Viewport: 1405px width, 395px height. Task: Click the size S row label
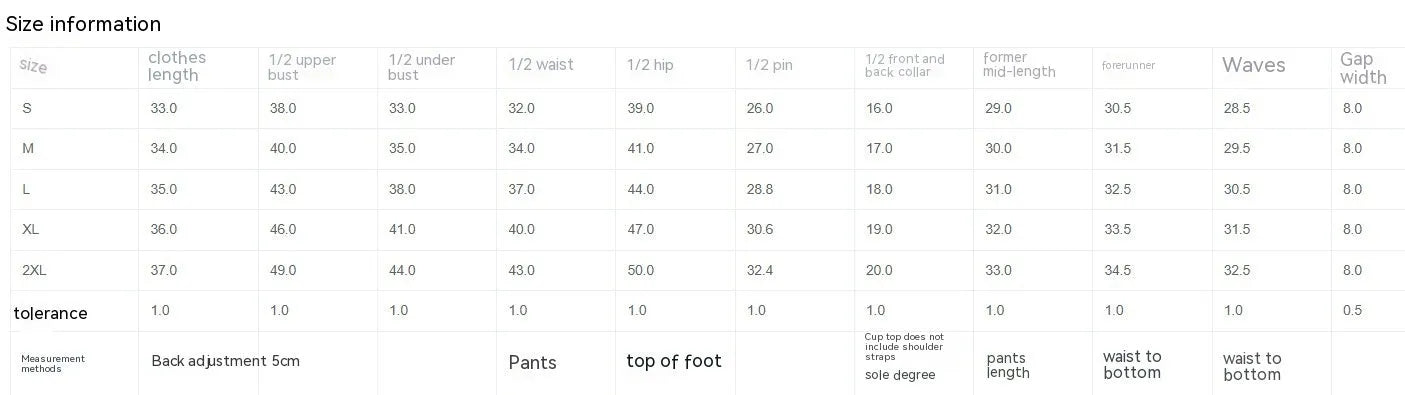click(26, 108)
